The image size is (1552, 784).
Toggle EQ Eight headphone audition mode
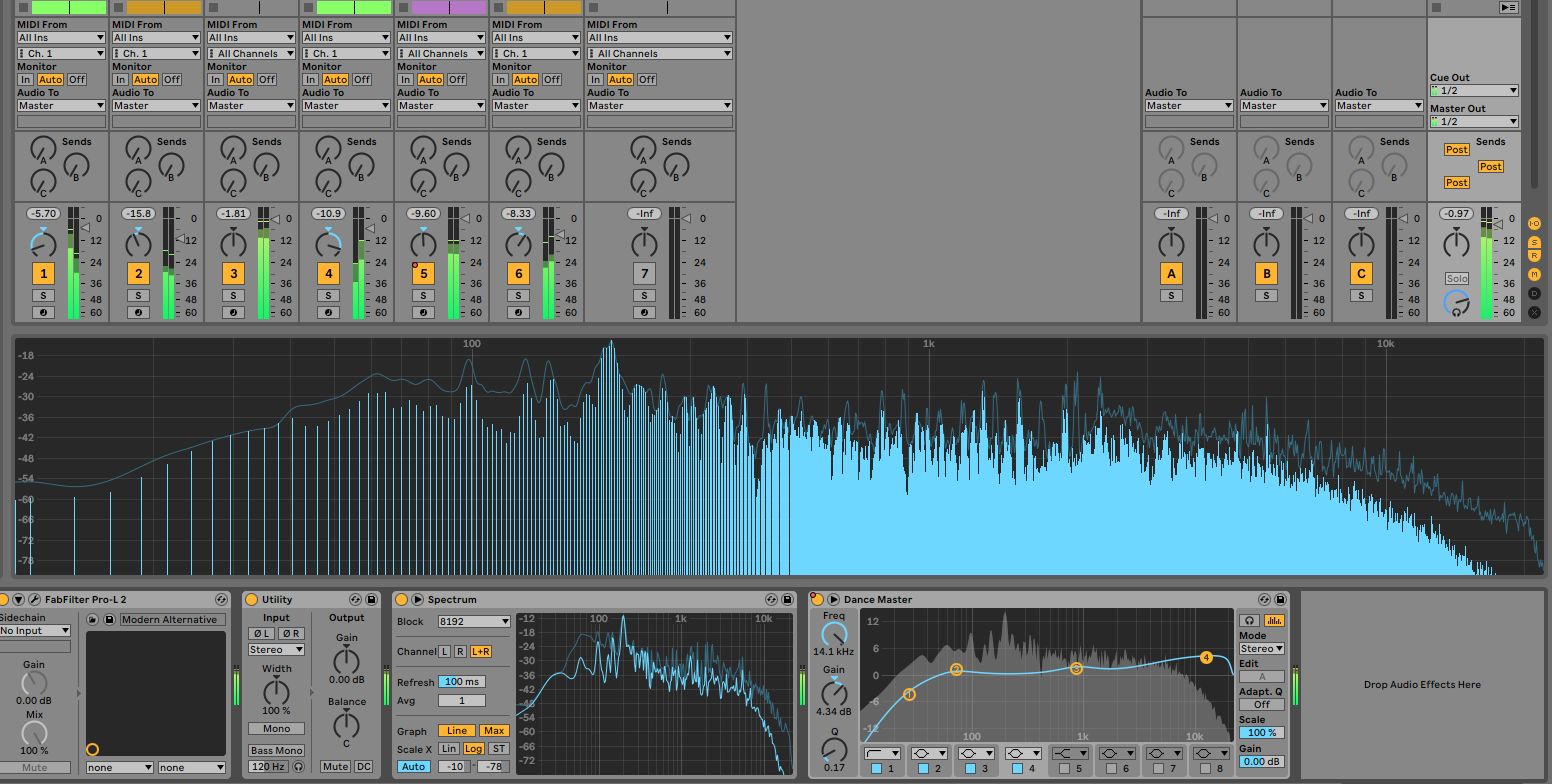point(1249,621)
